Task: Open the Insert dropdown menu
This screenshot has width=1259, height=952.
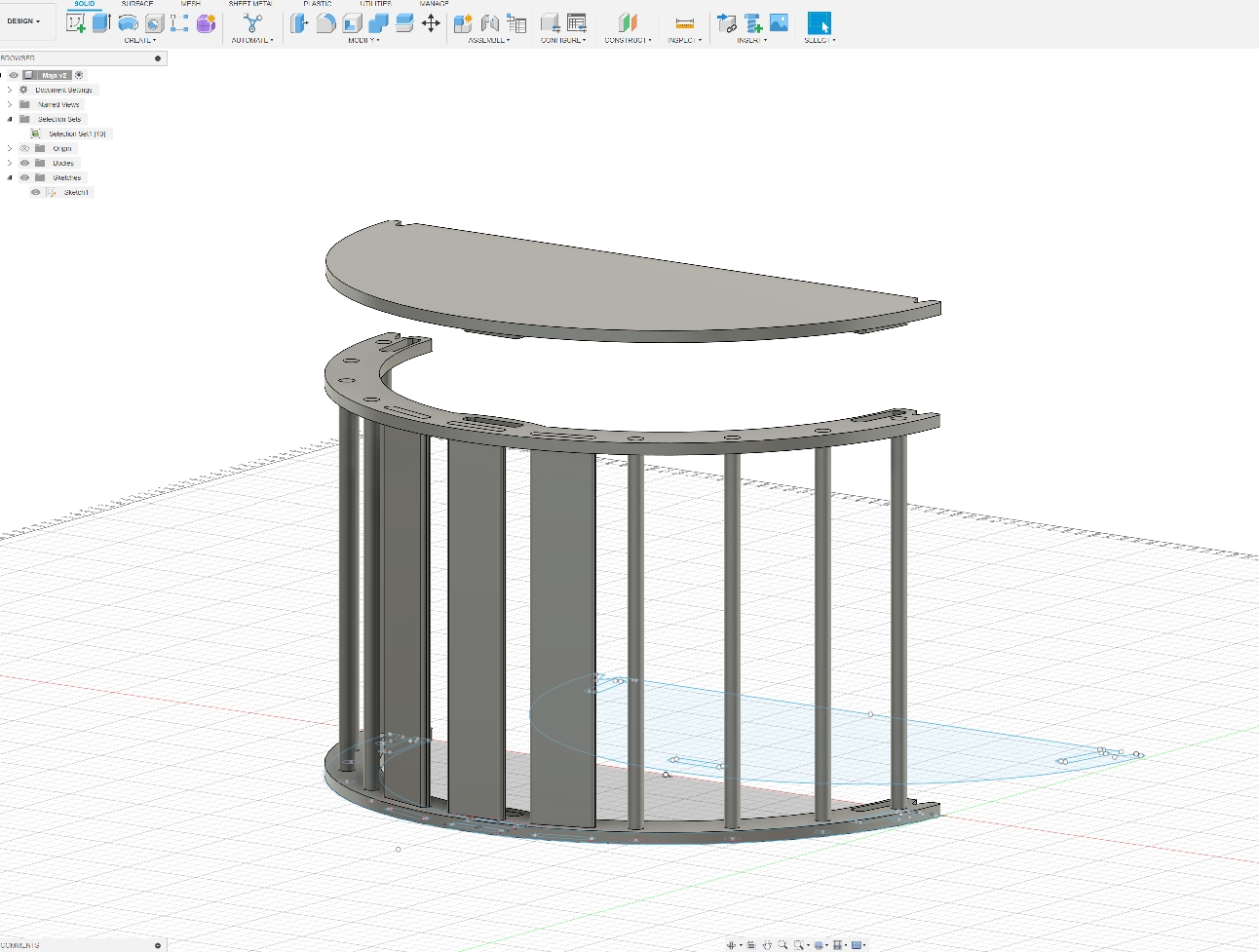Action: pos(751,41)
